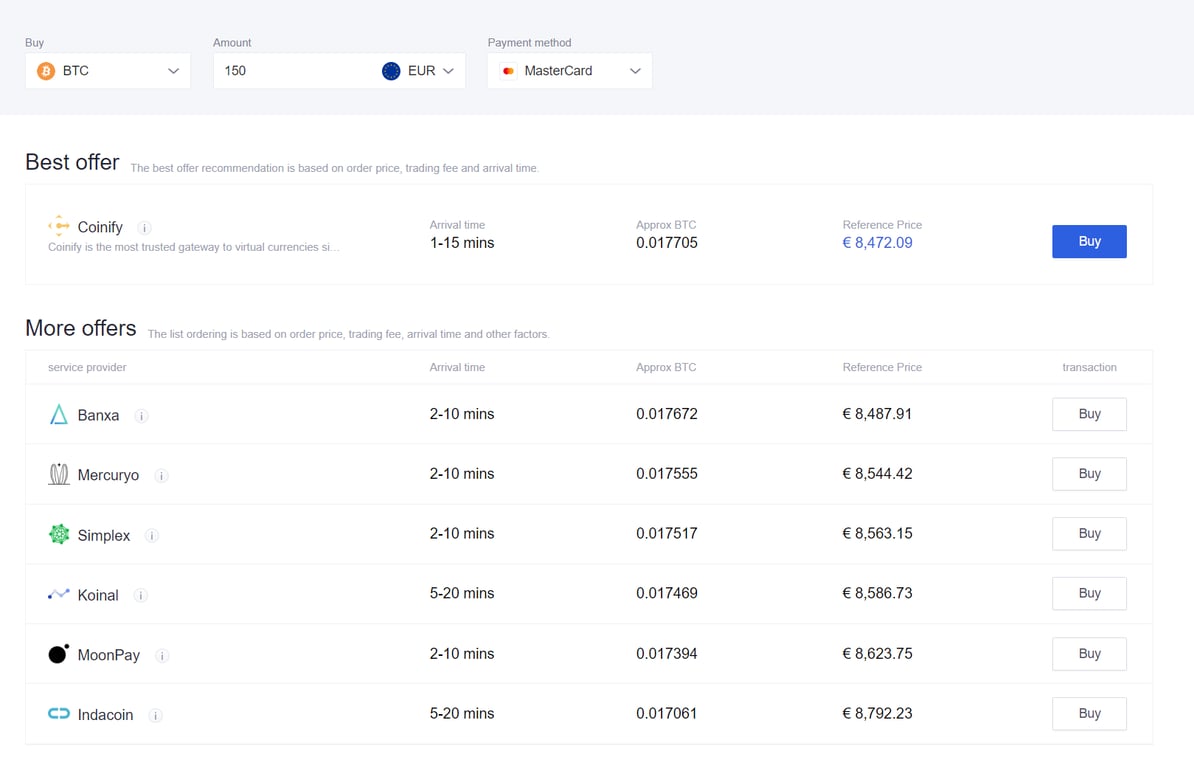This screenshot has height=768, width=1194.
Task: Buy from the Koinal offer
Action: coord(1089,594)
